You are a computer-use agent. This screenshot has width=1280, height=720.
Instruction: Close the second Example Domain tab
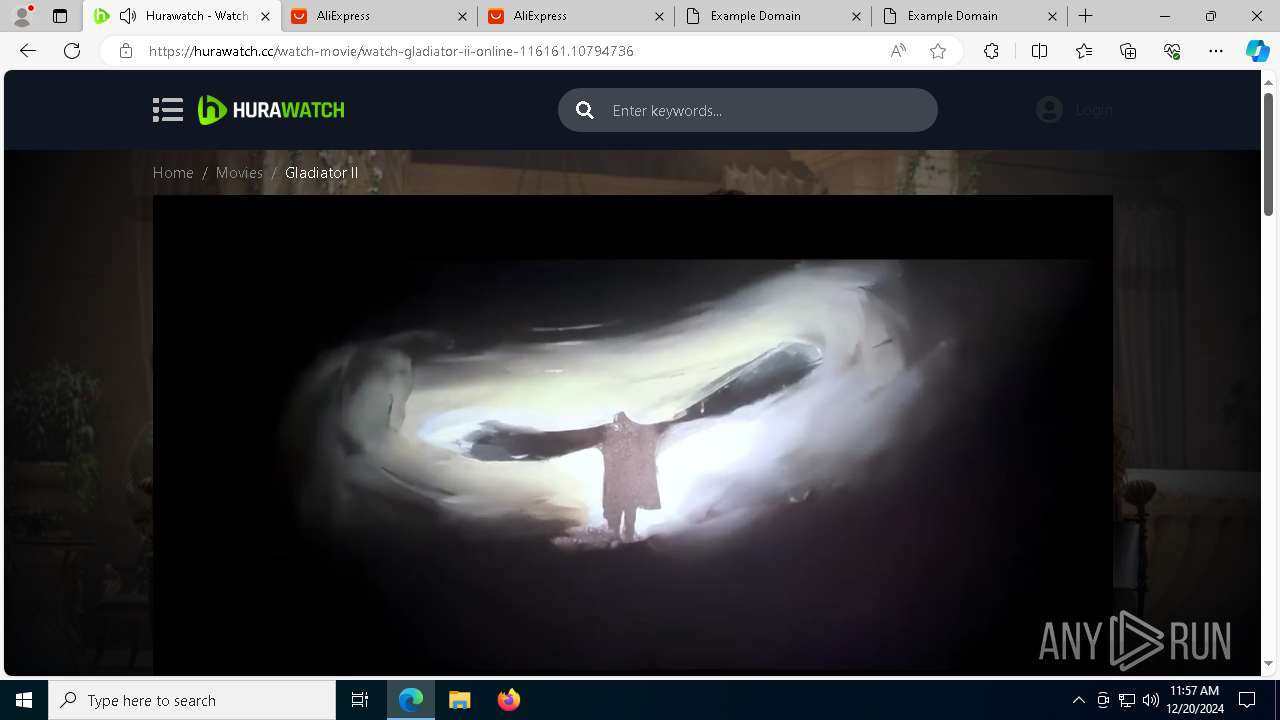click(x=1053, y=16)
